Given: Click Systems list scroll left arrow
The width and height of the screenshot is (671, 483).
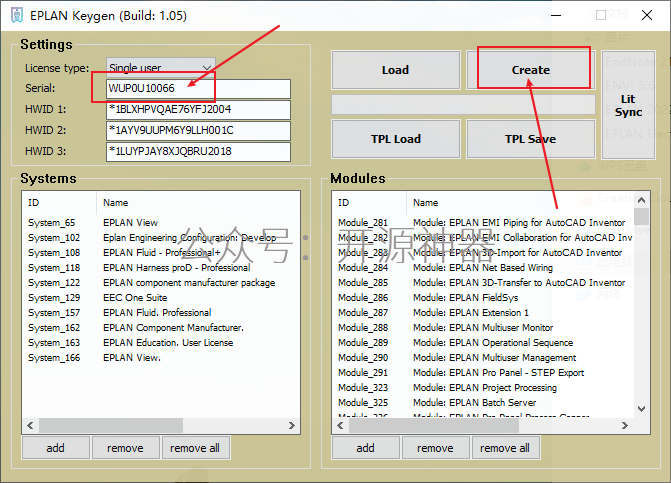Looking at the screenshot, I should click(x=30, y=426).
